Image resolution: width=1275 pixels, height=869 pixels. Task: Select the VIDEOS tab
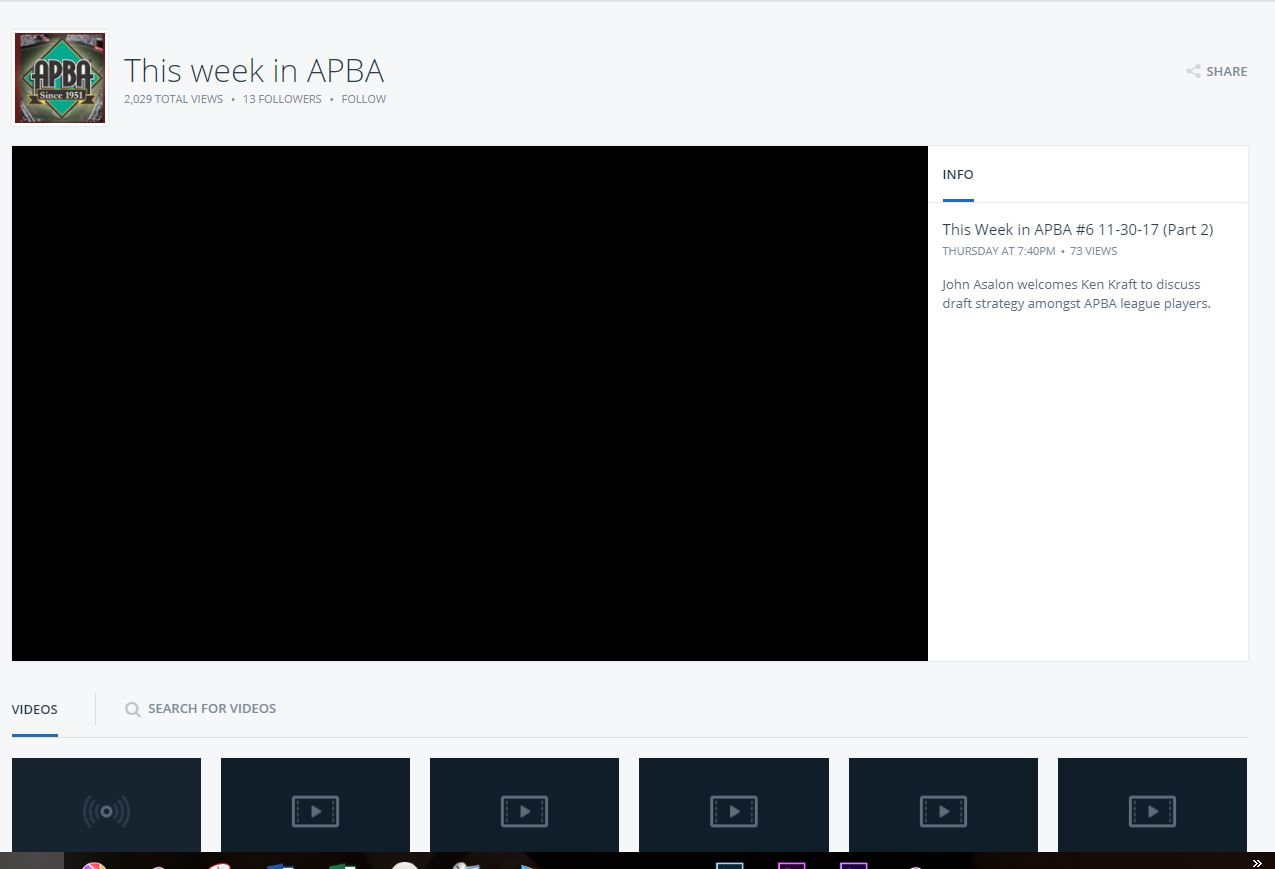[35, 709]
